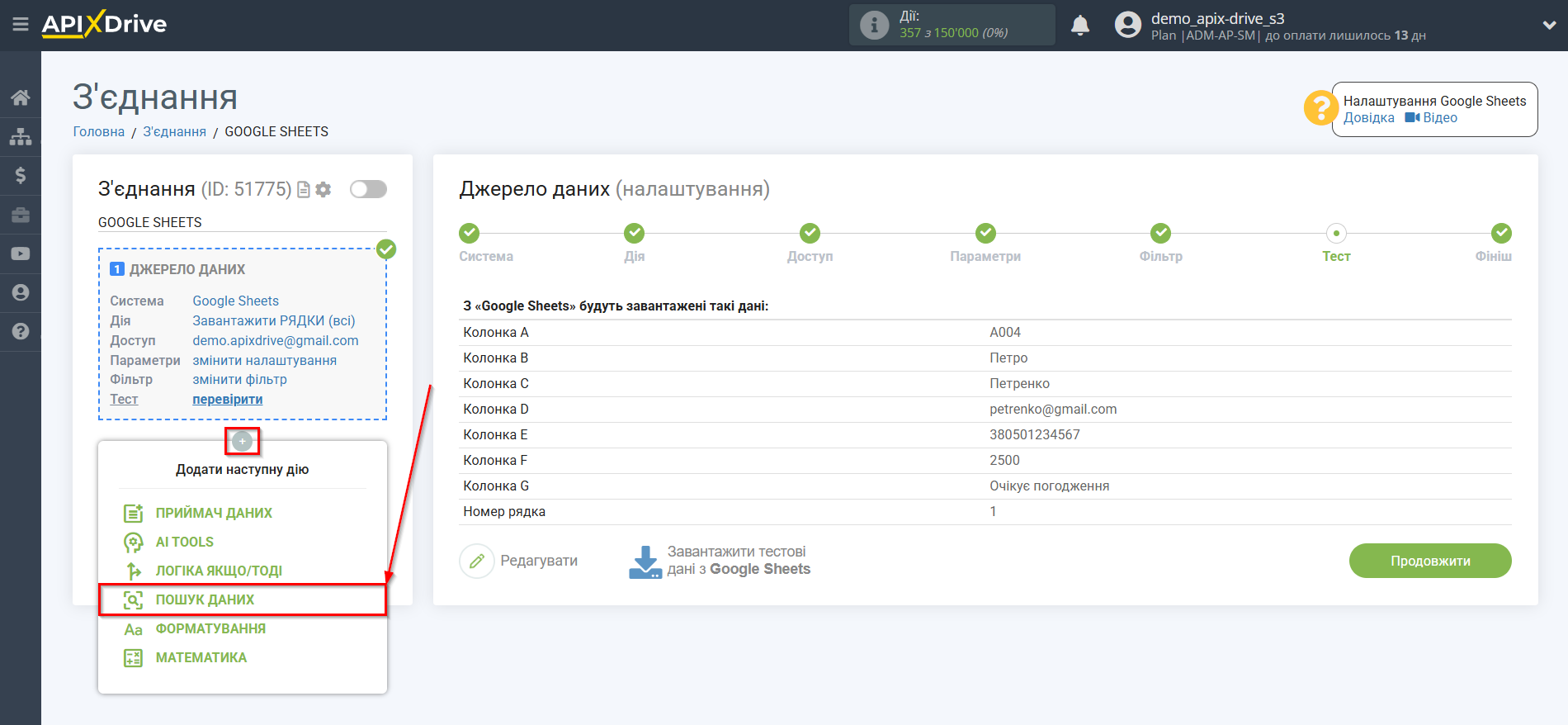Click the yellow help question icon
1568x725 pixels.
click(x=1321, y=108)
